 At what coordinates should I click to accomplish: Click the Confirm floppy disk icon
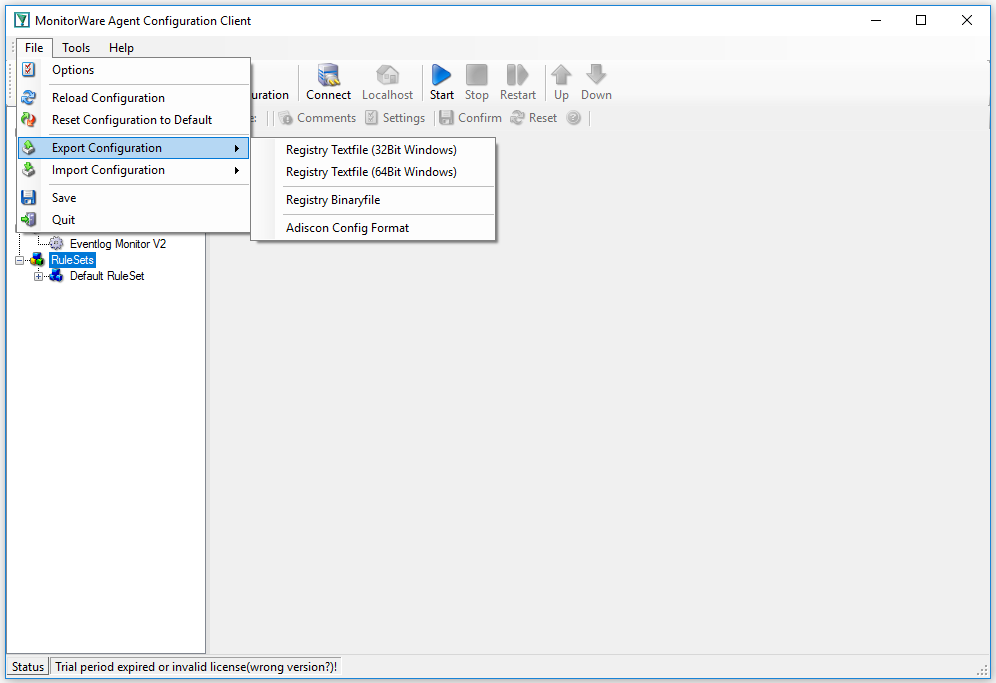click(447, 118)
